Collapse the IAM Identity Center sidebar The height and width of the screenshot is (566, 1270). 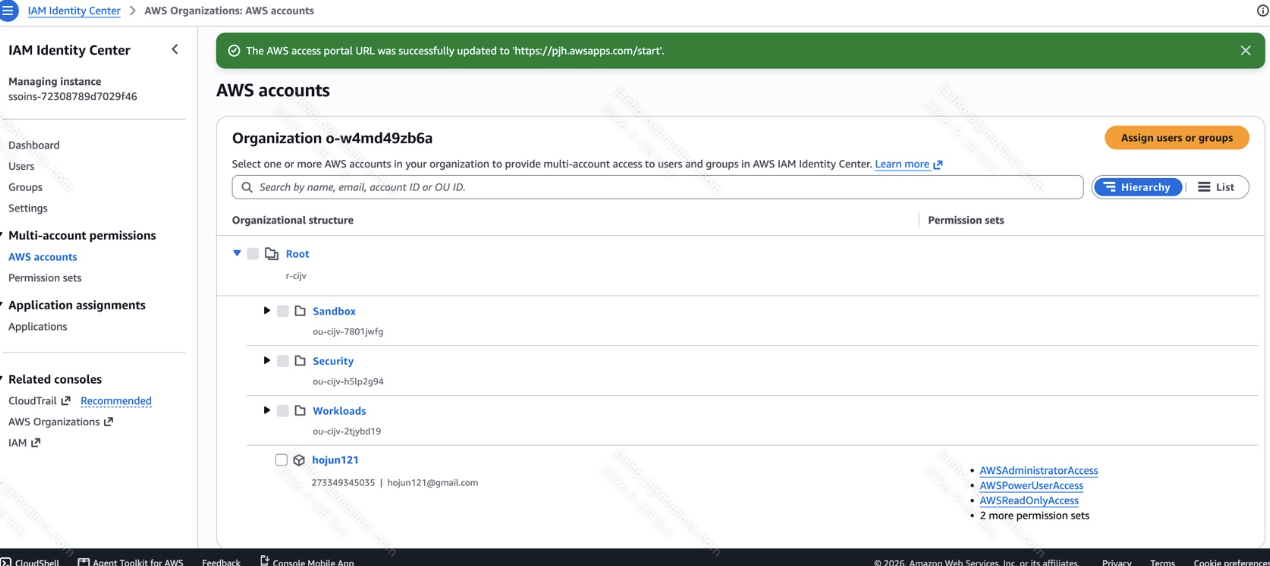175,49
